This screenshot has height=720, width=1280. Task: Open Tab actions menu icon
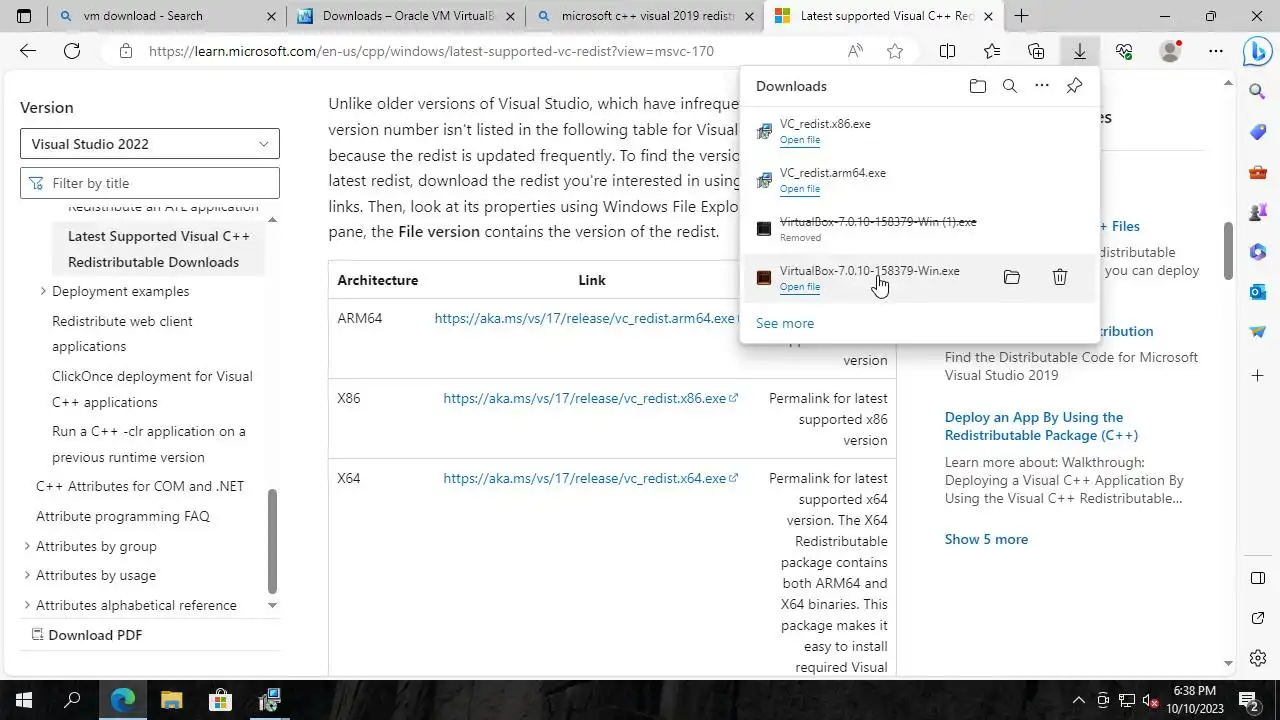coord(24,16)
